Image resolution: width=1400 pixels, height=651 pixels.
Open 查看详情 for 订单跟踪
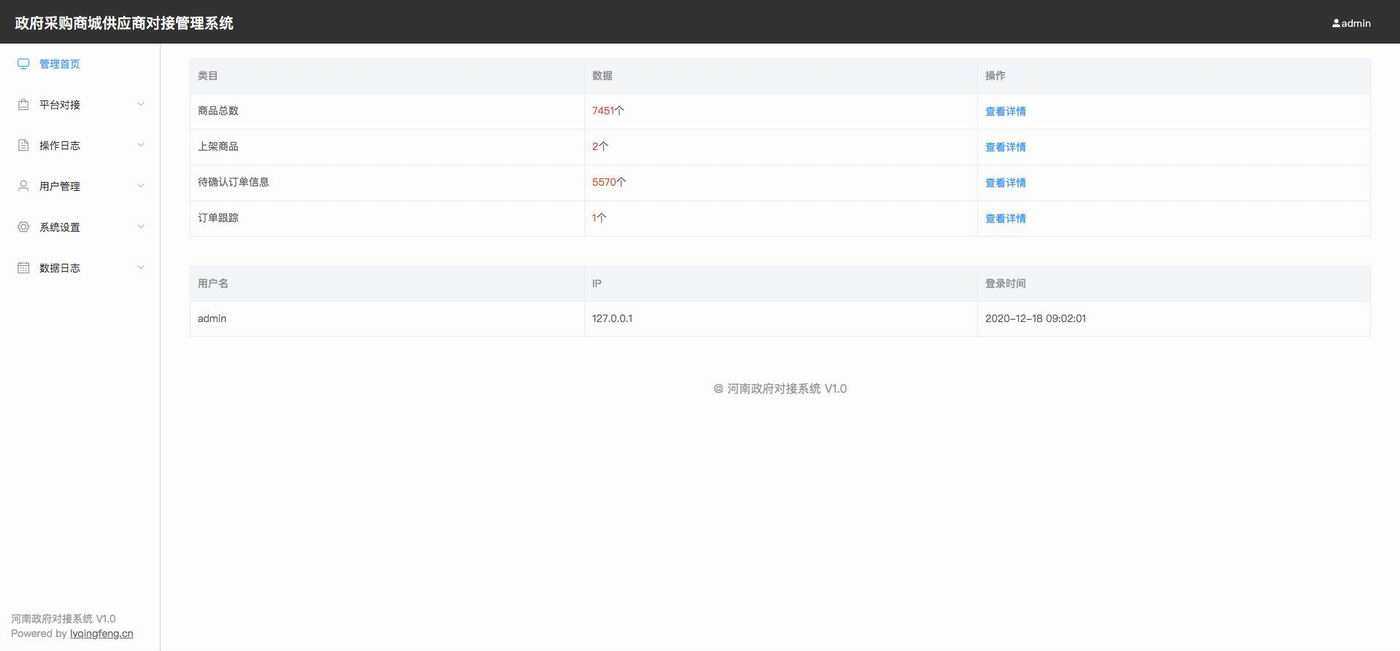point(1005,219)
